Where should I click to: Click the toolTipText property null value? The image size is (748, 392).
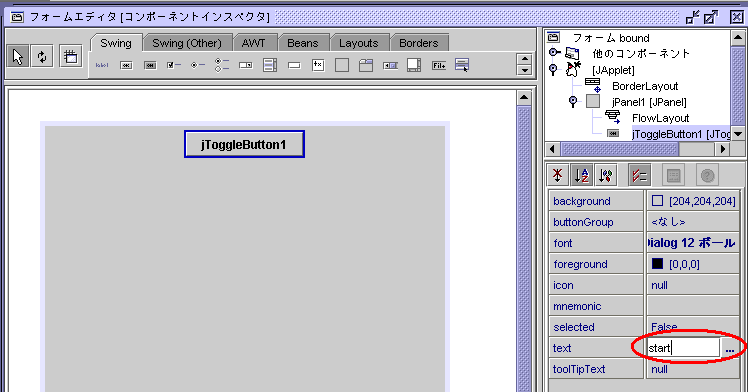[692, 369]
